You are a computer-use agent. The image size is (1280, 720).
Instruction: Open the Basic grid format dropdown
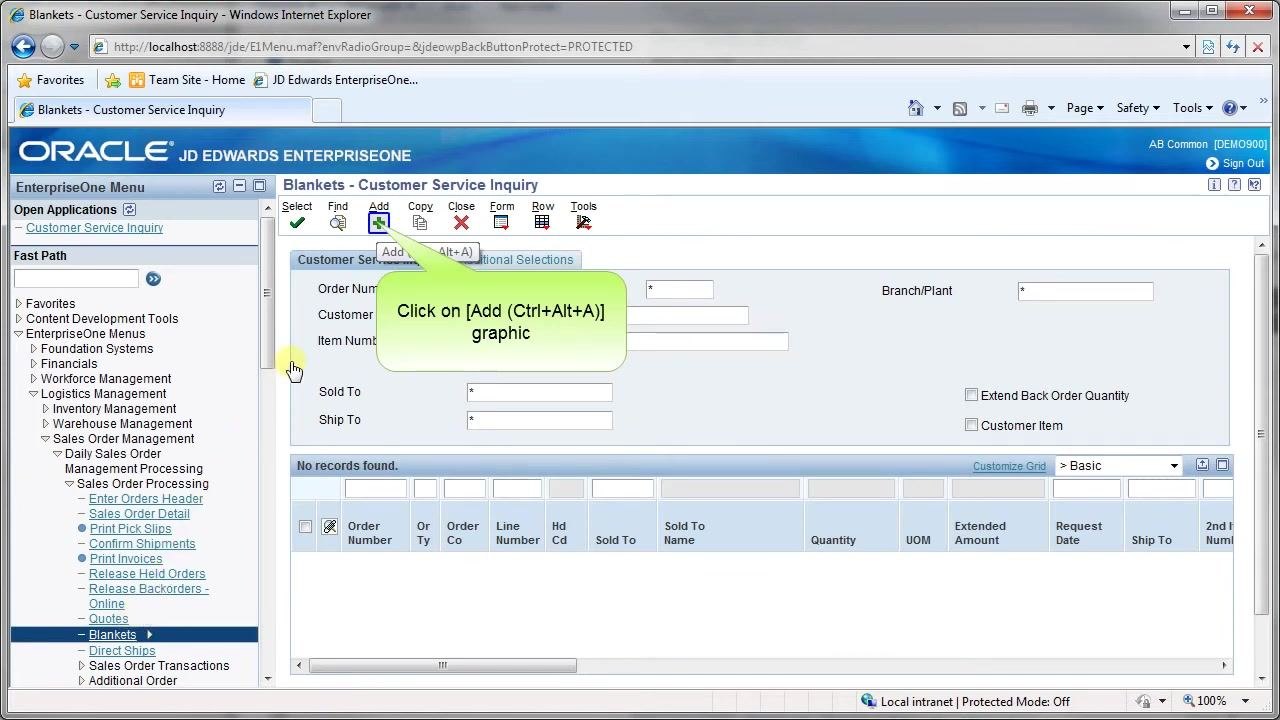(1119, 466)
